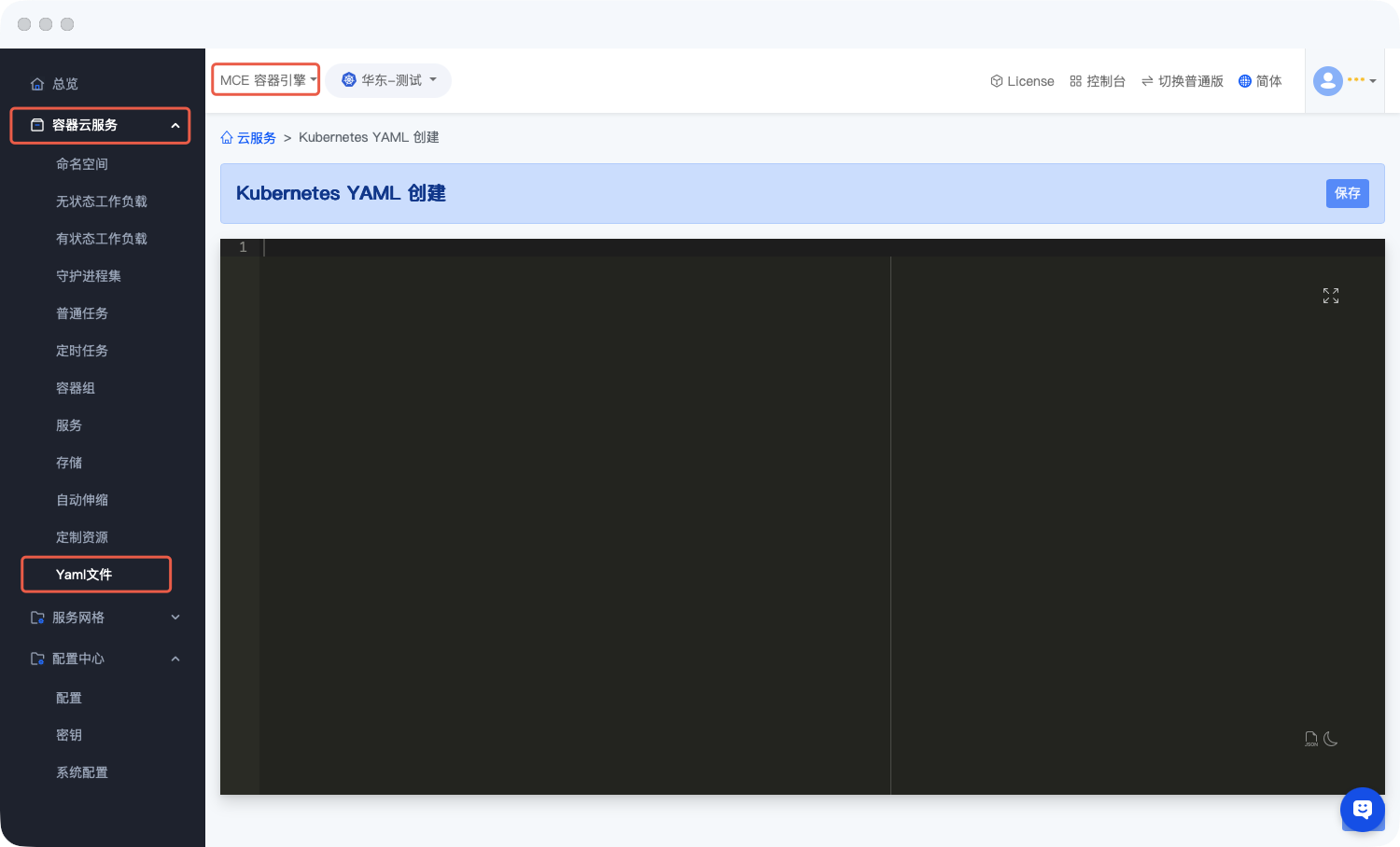Image resolution: width=1400 pixels, height=847 pixels.
Task: Switch to normal version via 切换普通版
Action: click(1182, 81)
